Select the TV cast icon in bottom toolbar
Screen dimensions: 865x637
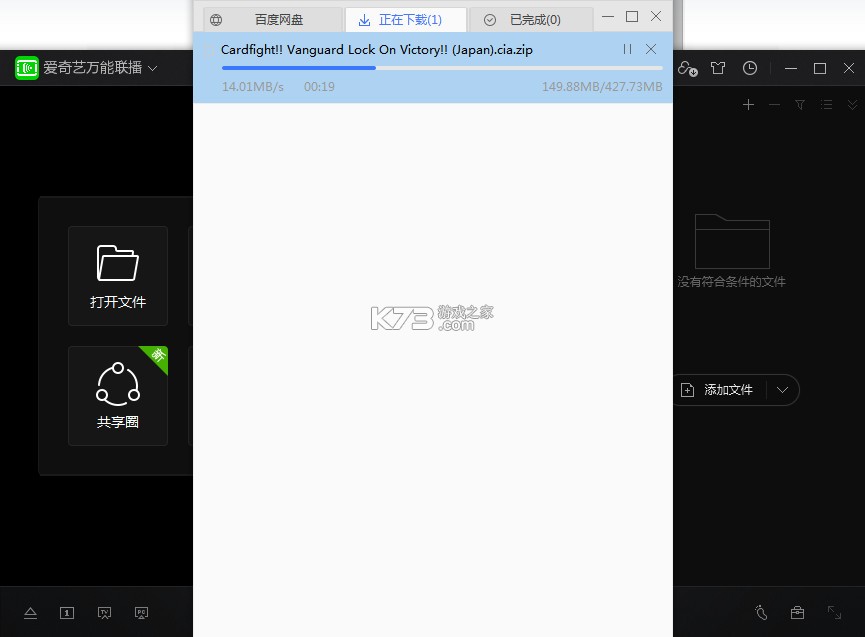click(104, 612)
